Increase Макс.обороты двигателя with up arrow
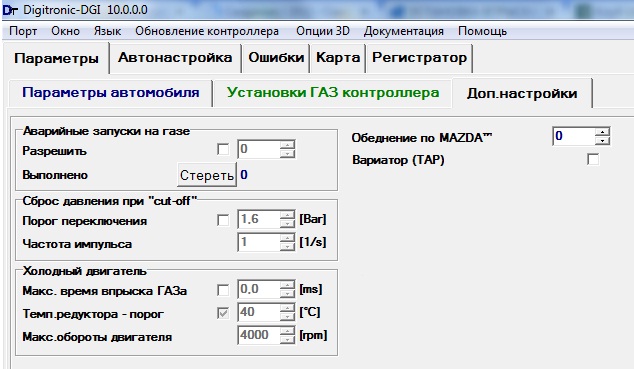 (x=287, y=331)
